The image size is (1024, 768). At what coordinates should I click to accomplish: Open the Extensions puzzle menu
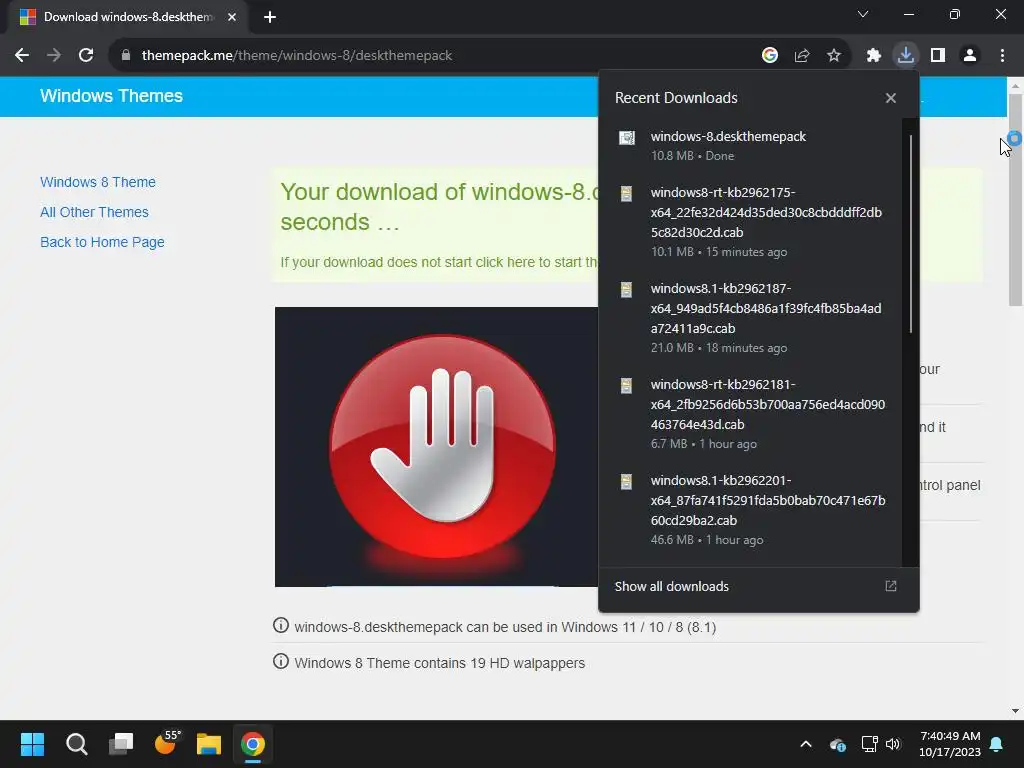[x=874, y=56]
